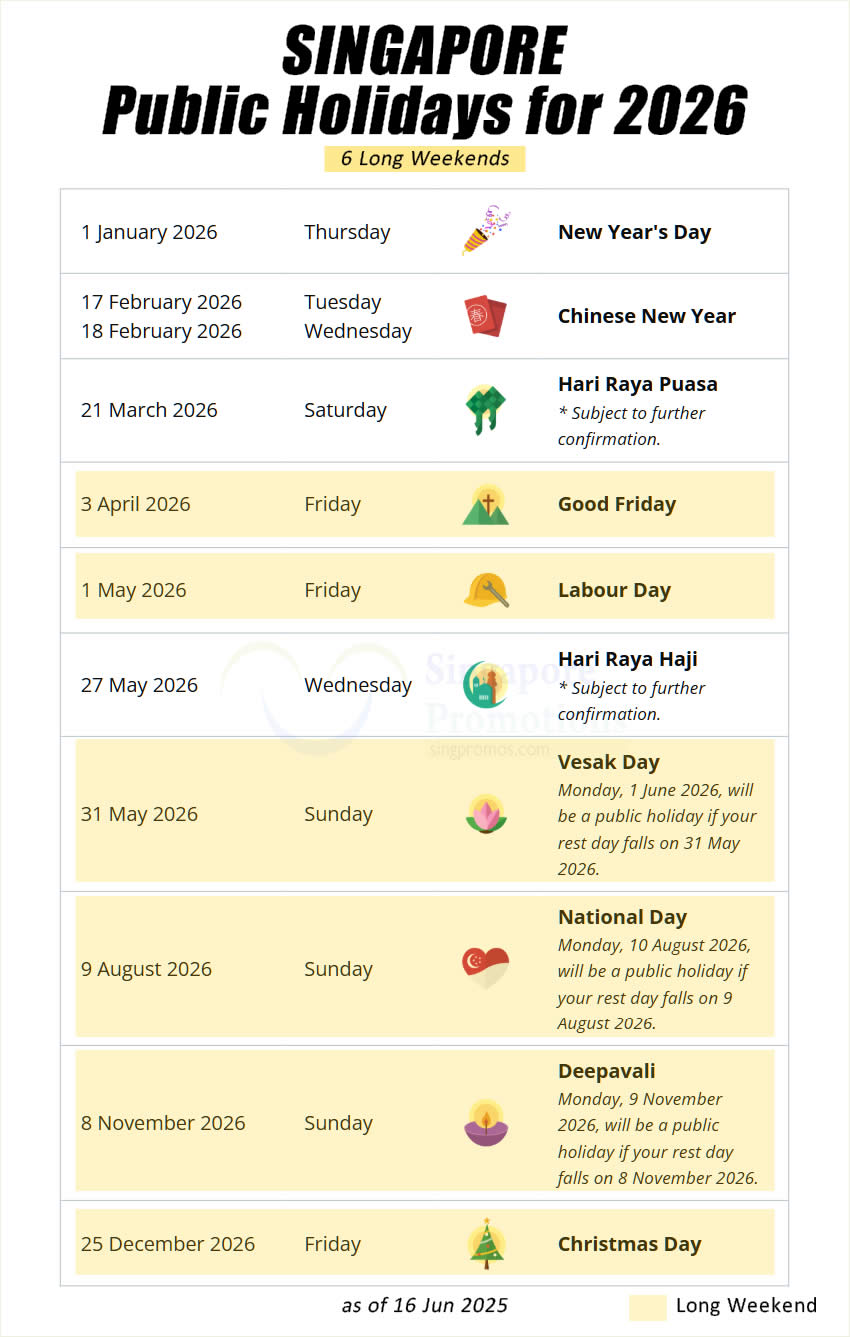Click the red packet Chinese New Year icon
This screenshot has height=1337, width=850.
click(x=486, y=316)
